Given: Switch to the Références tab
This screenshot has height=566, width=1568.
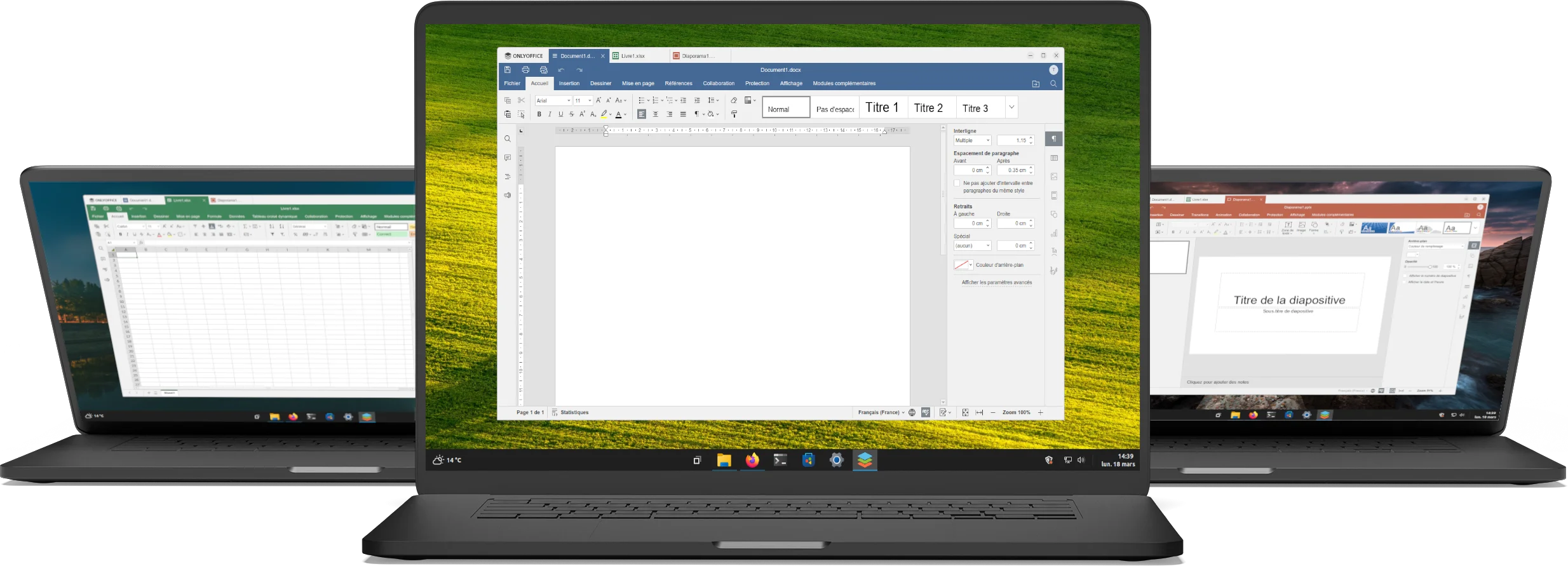Looking at the screenshot, I should click(679, 83).
